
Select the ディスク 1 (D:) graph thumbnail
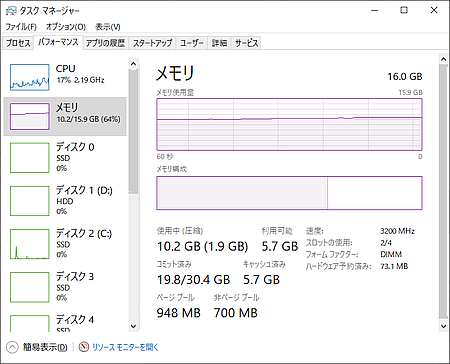coord(30,201)
